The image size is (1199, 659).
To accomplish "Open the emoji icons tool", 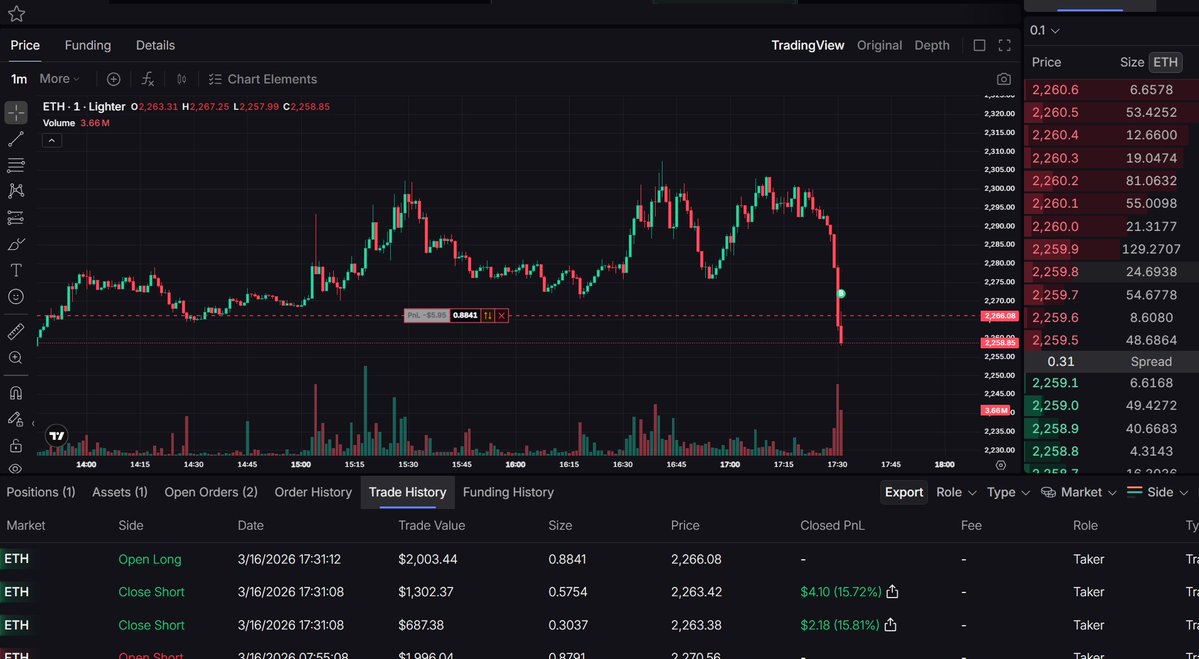I will [16, 297].
